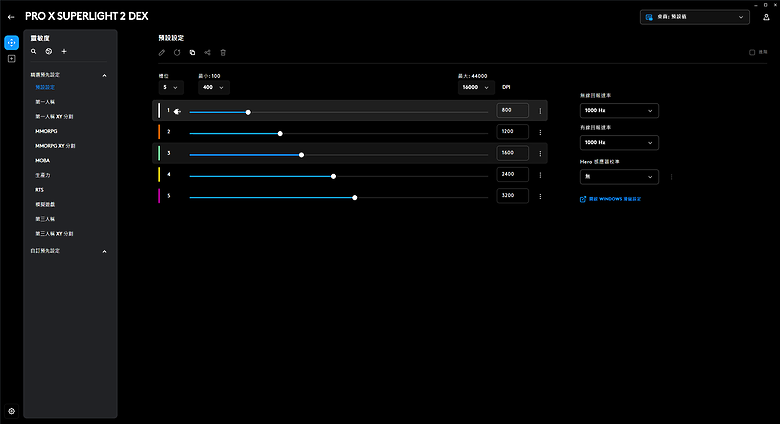
Task: Click the DPI value field showing 1600
Action: click(512, 153)
